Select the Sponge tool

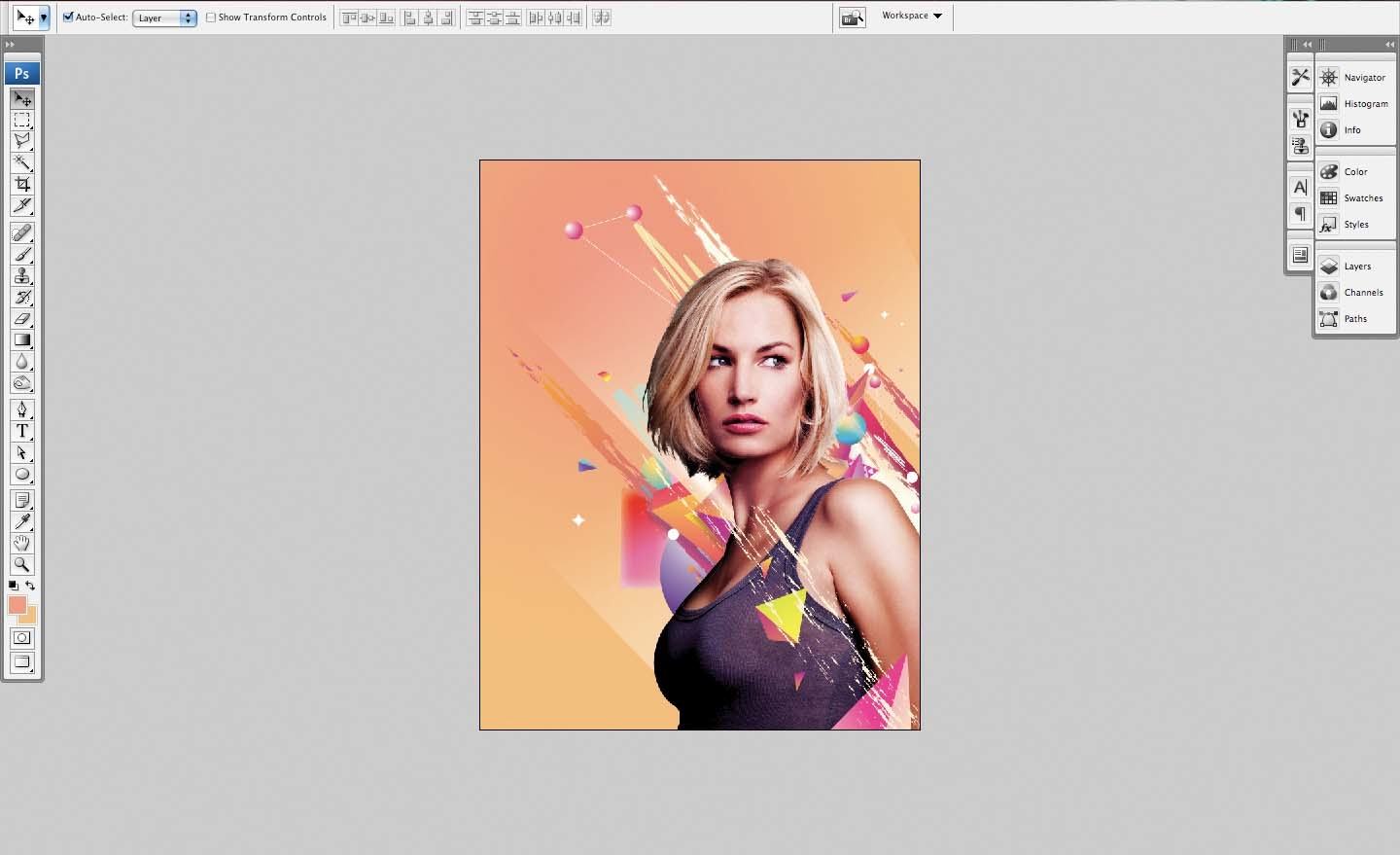pos(22,382)
